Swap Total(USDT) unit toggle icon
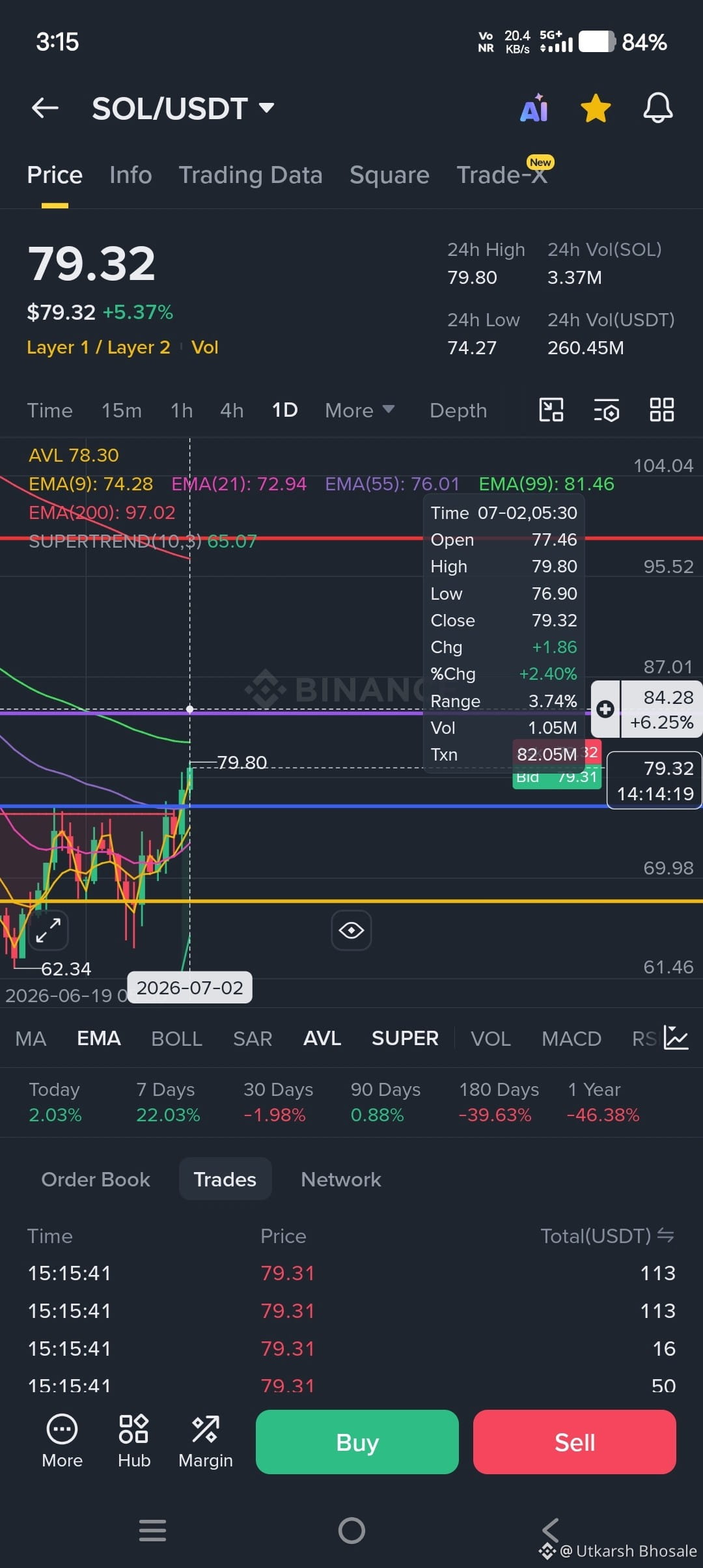Image resolution: width=703 pixels, height=1568 pixels. (x=666, y=1235)
